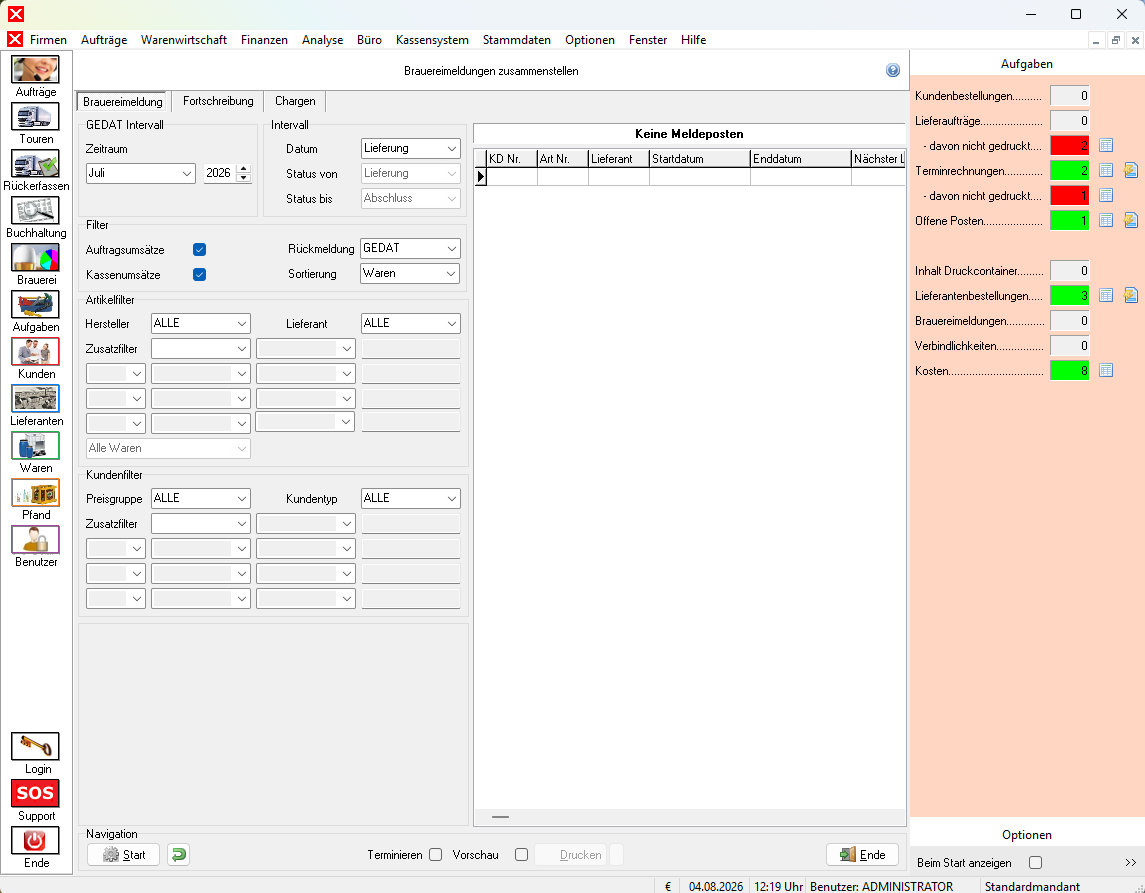Open the Pfand sidebar icon
Screen dimensions: 1145x893
click(x=35, y=493)
